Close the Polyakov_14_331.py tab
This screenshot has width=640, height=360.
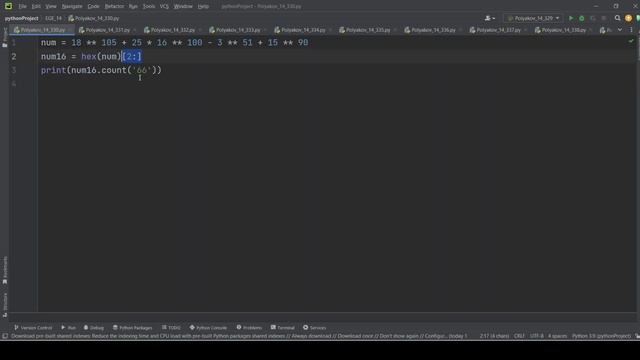pyautogui.click(x=135, y=30)
